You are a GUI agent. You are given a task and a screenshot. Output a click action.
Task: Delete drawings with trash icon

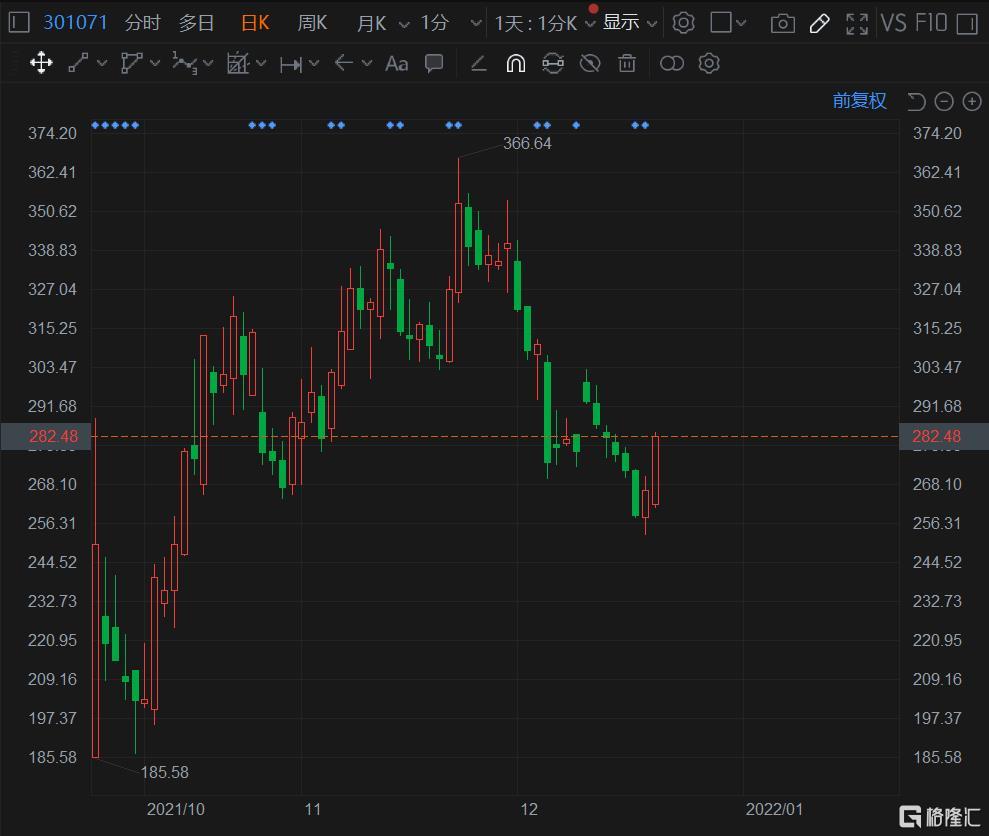(x=627, y=63)
